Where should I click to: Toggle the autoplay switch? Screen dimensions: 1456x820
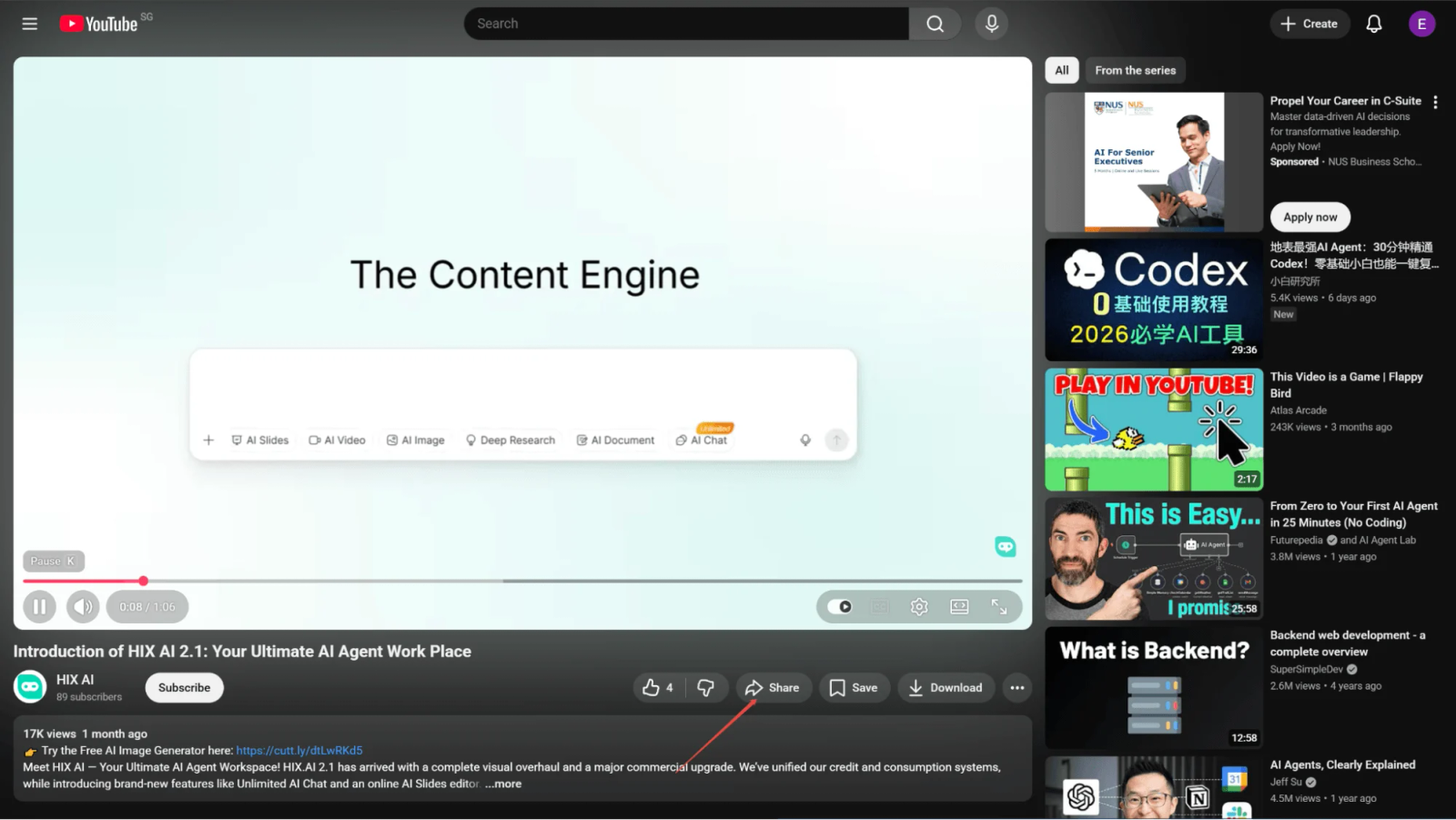(840, 607)
